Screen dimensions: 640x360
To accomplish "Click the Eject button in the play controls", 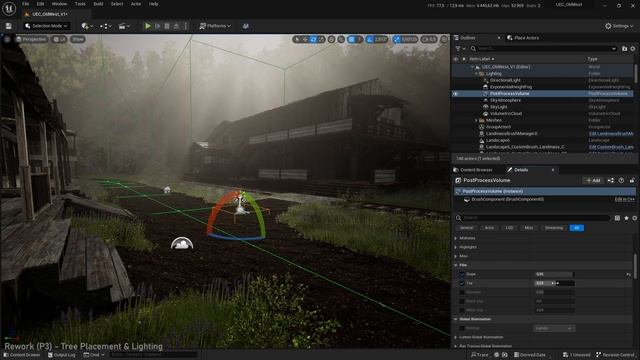I will point(176,26).
